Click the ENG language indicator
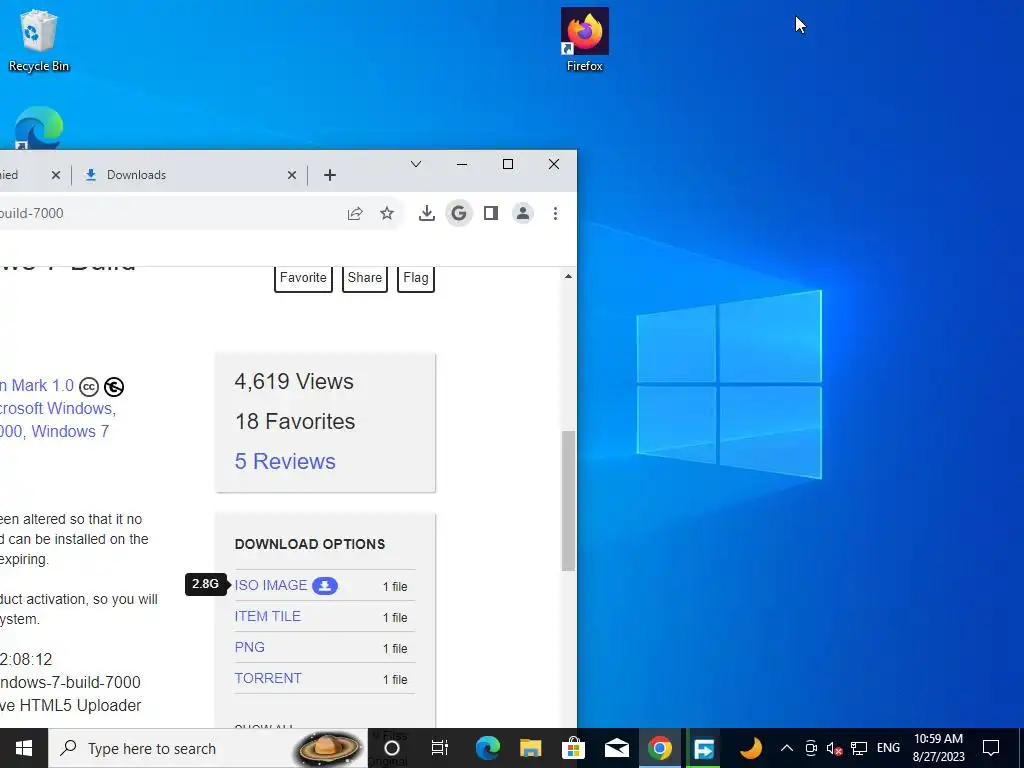 pos(888,748)
